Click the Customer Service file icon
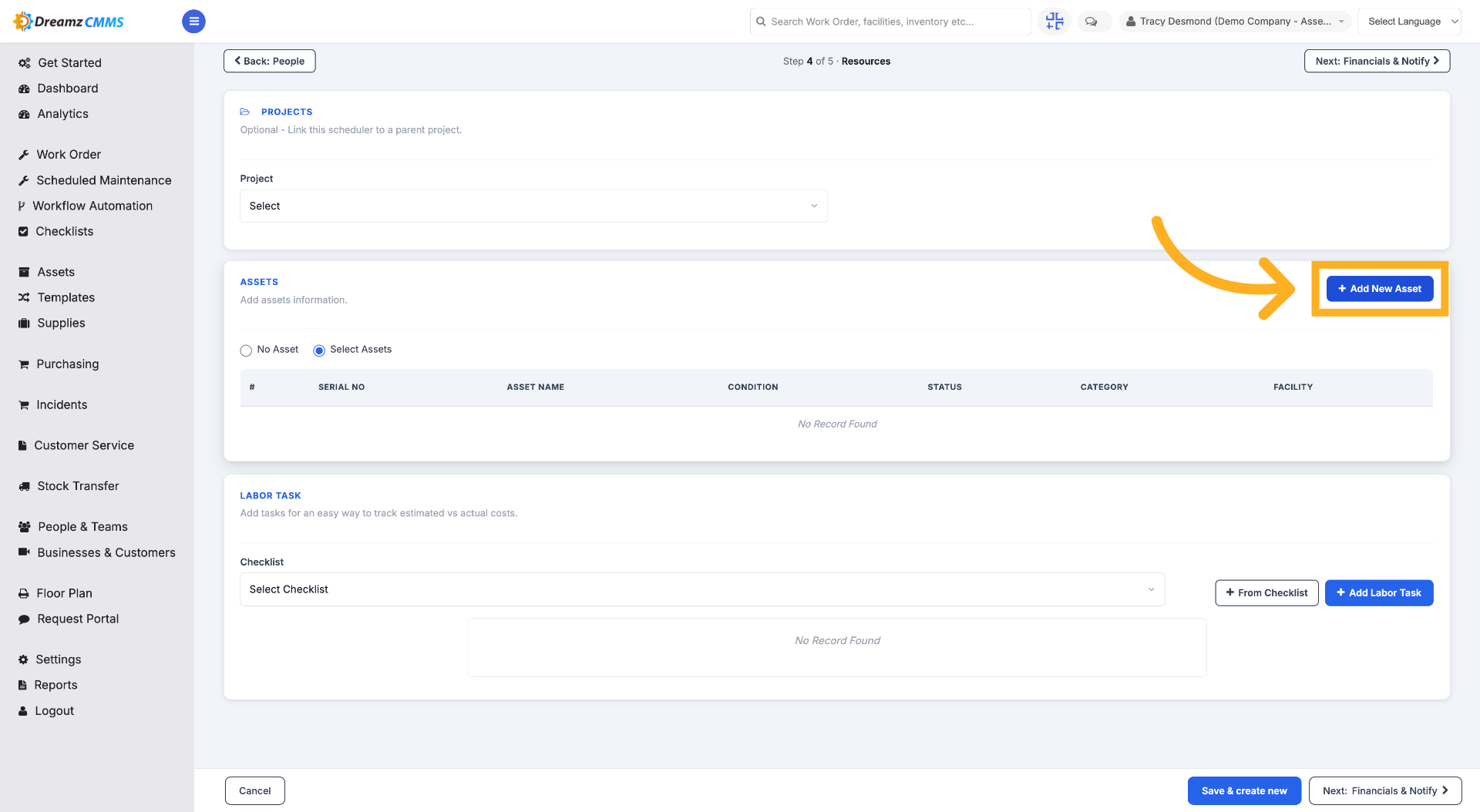 22,445
